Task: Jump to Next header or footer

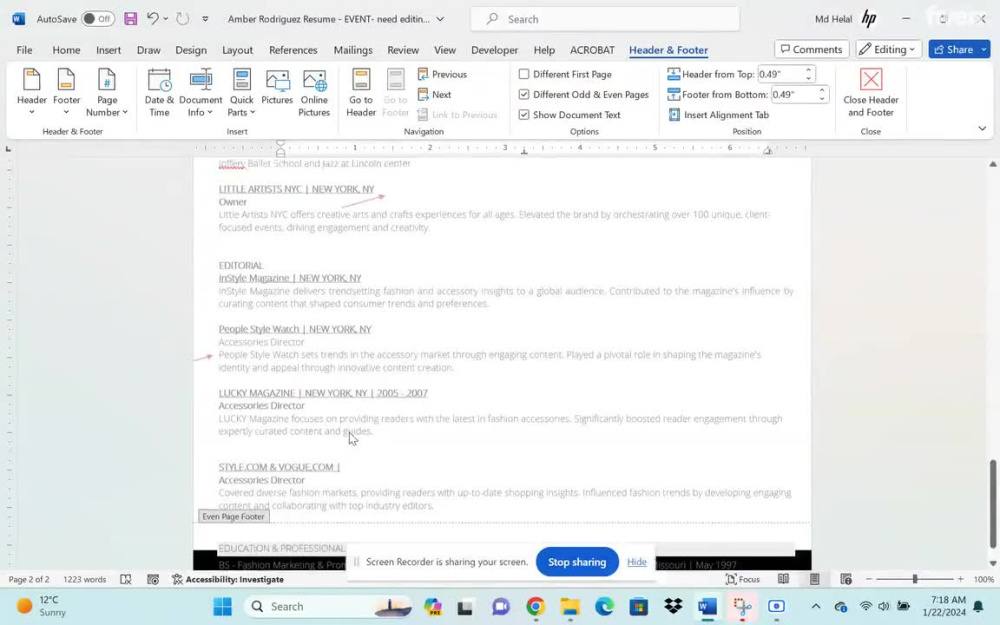Action: click(x=434, y=94)
